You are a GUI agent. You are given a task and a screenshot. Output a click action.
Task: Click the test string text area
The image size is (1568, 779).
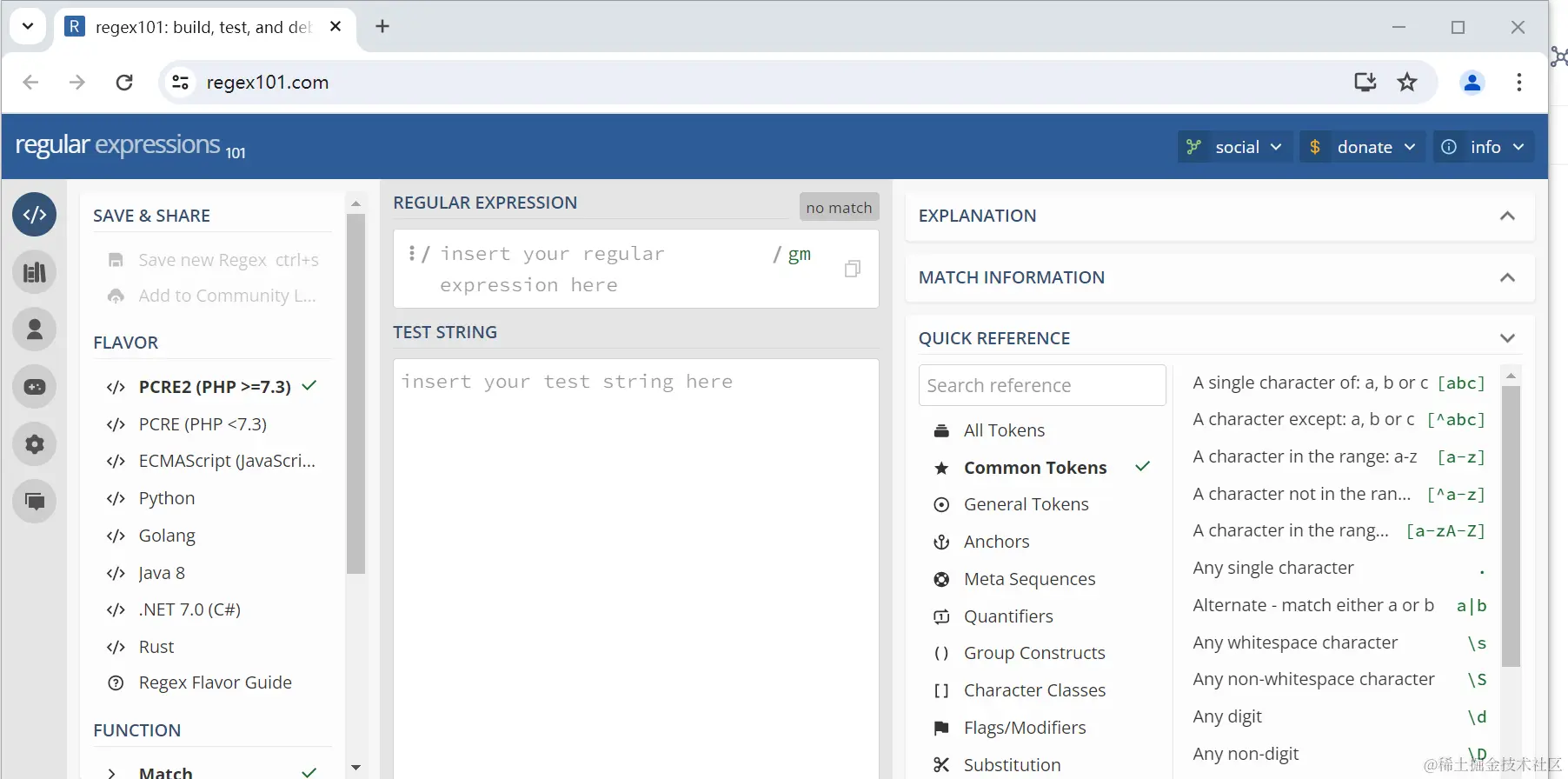(636, 569)
